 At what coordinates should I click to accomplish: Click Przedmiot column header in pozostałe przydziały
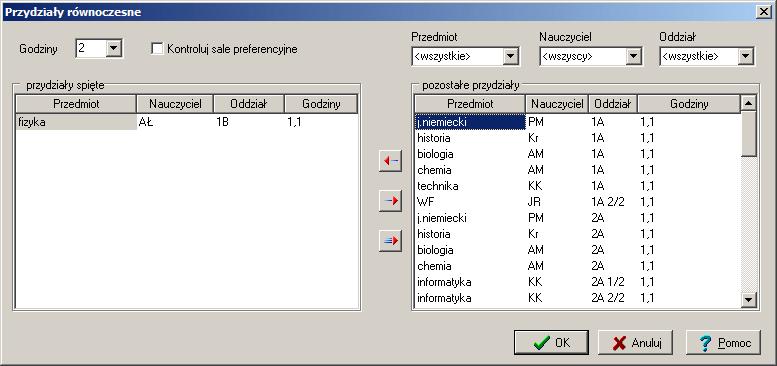[470, 104]
